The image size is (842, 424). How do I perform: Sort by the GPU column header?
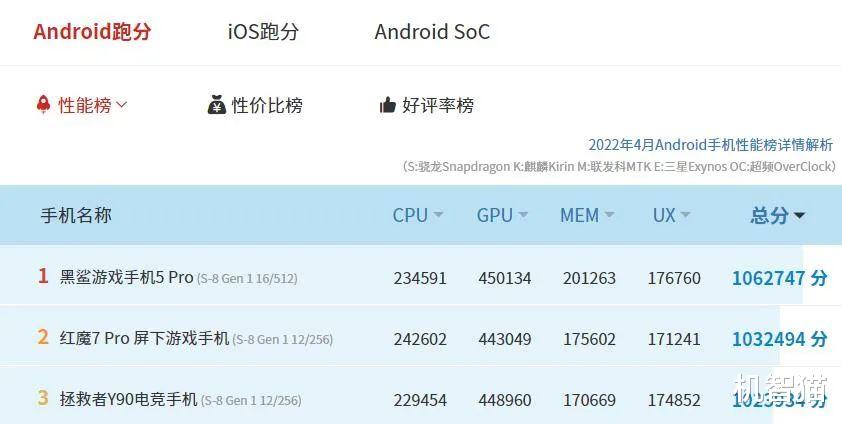pyautogui.click(x=495, y=215)
